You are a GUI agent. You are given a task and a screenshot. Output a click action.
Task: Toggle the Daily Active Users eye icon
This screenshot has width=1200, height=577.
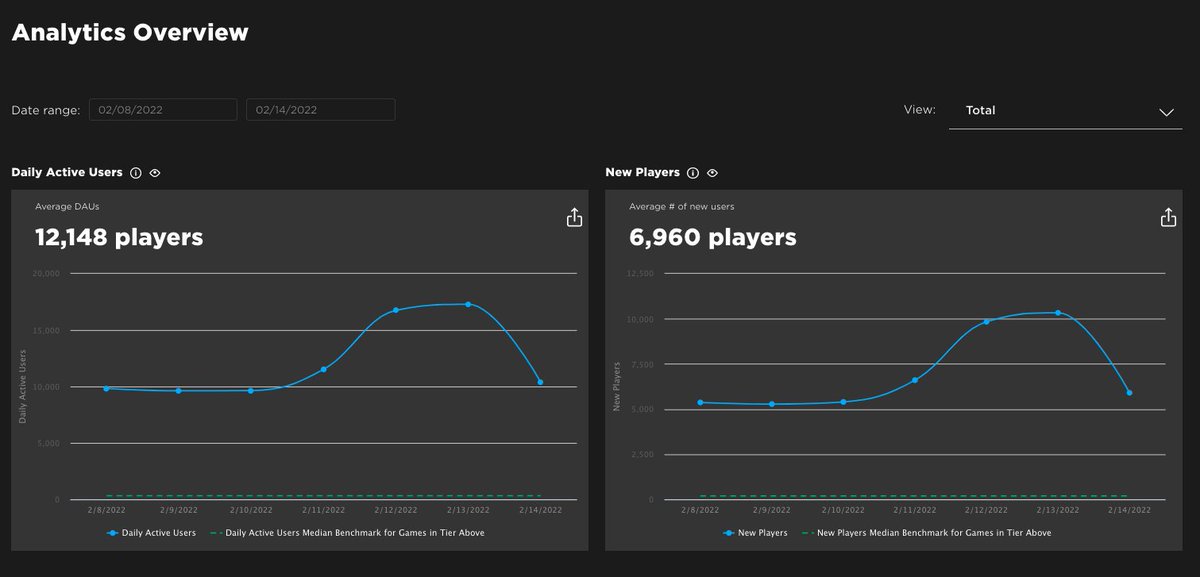pos(155,172)
